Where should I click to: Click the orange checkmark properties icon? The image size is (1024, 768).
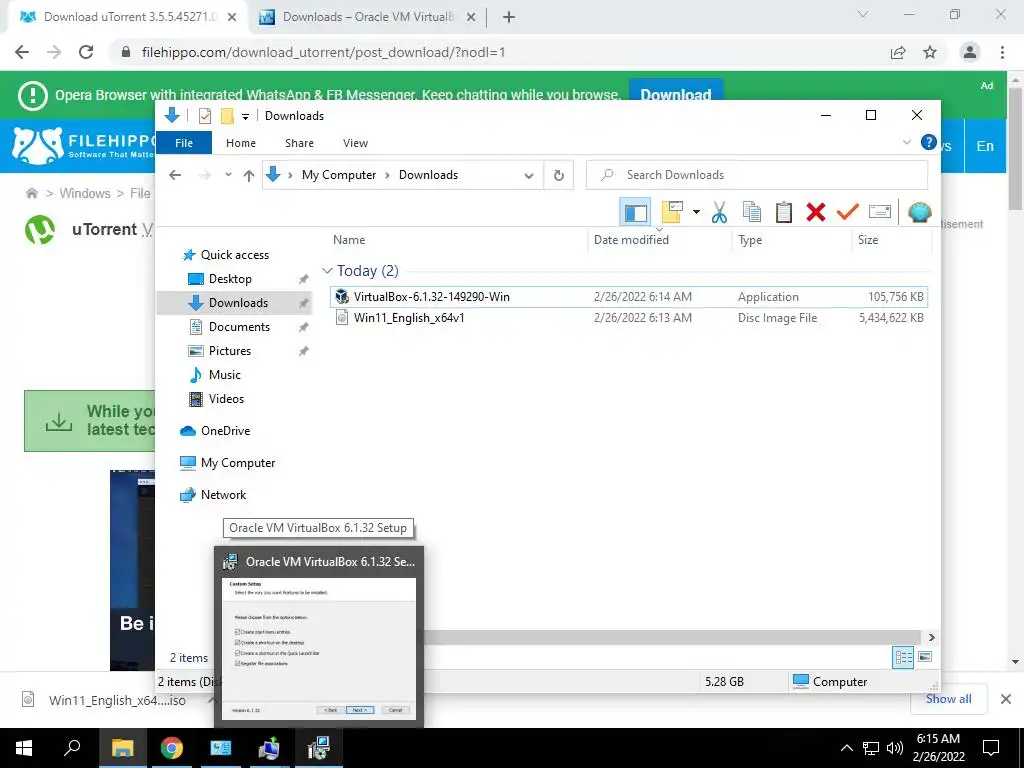(848, 212)
